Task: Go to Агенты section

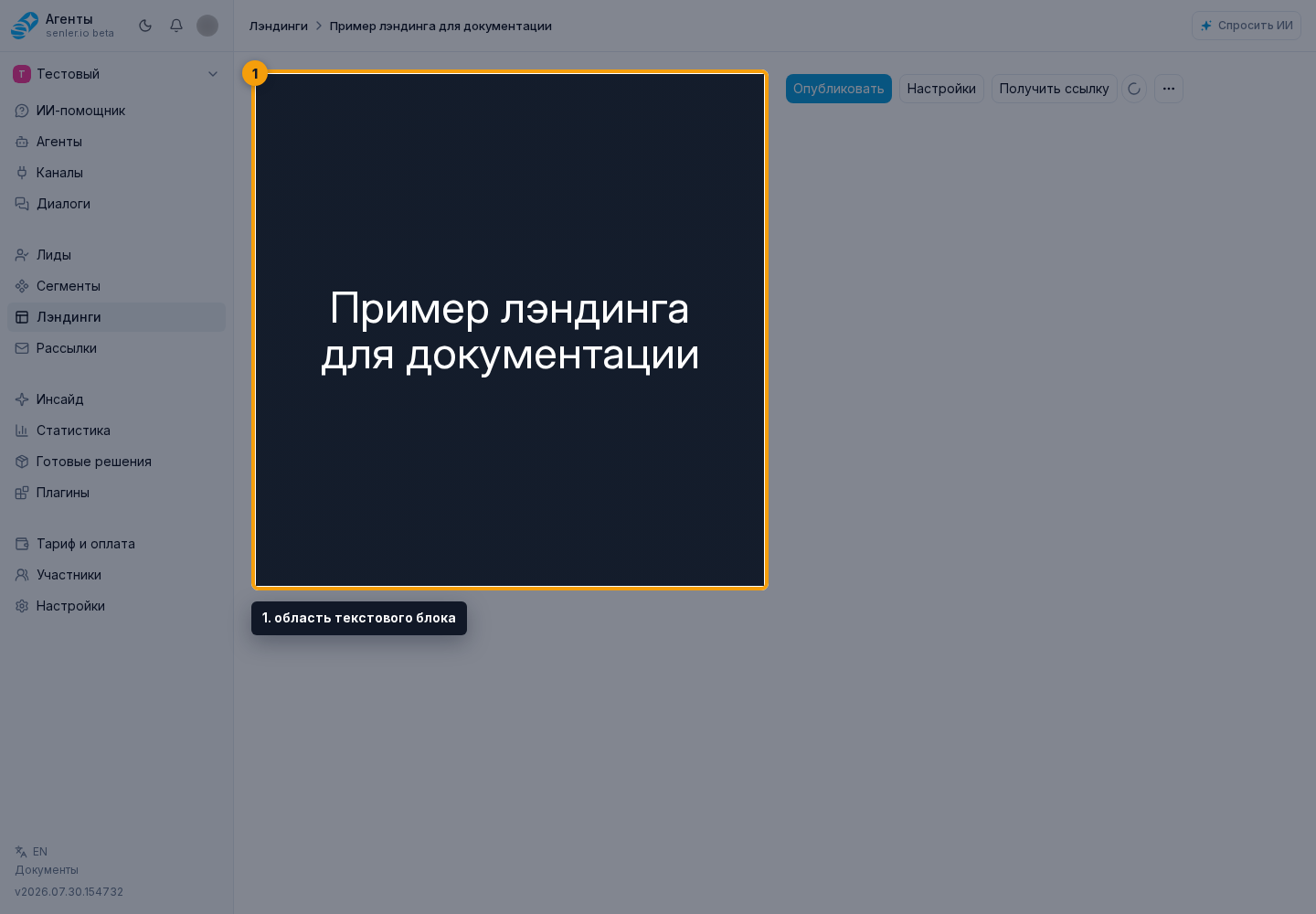Action: click(x=116, y=142)
